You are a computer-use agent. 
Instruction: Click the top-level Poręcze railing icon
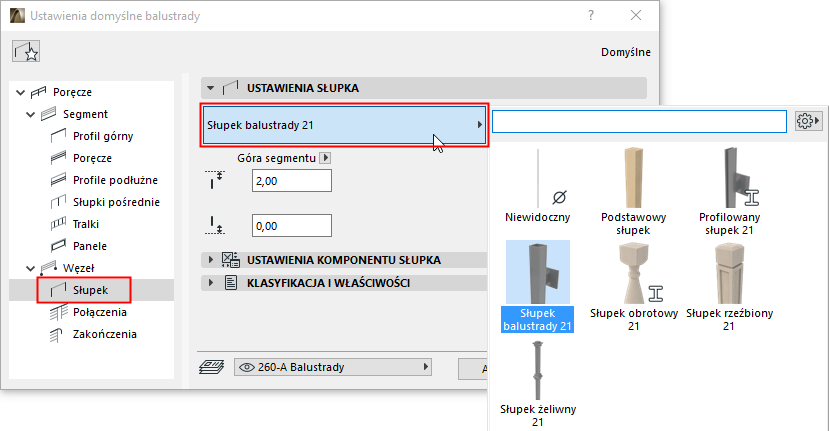(x=38, y=93)
